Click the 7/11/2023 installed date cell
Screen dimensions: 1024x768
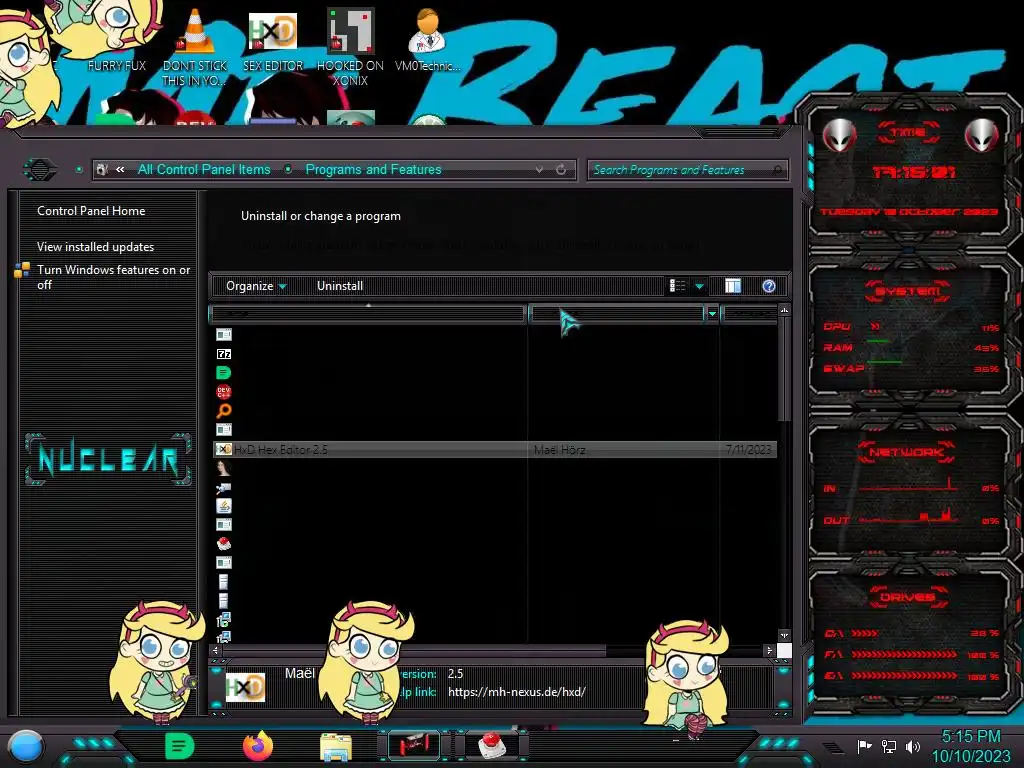coord(748,449)
